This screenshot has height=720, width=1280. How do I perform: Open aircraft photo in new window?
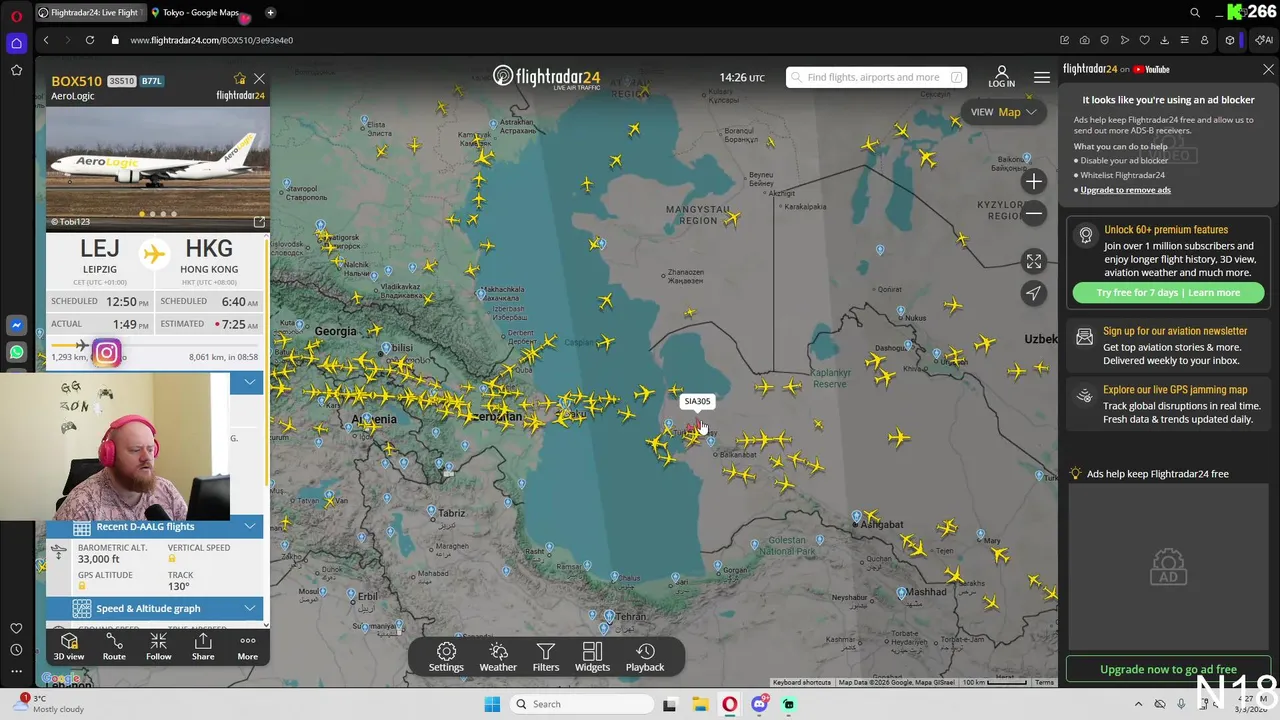[259, 222]
